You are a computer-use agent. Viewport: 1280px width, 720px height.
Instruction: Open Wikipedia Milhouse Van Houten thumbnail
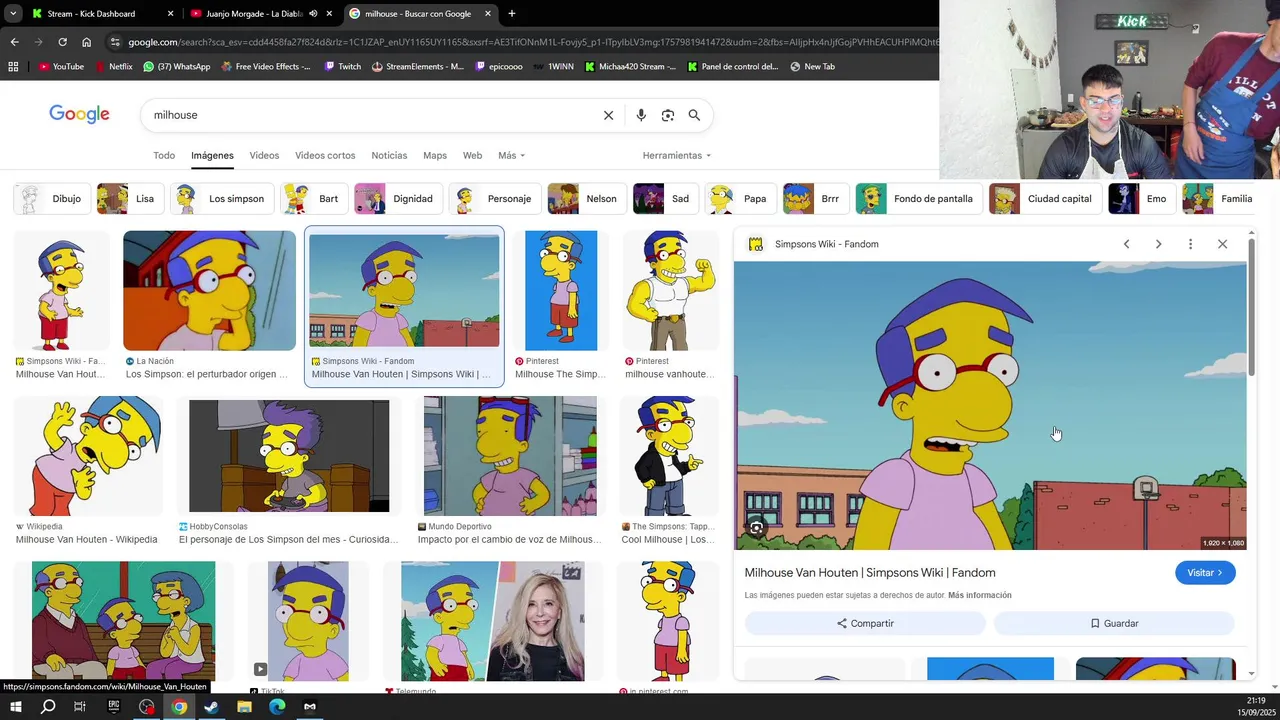click(88, 456)
